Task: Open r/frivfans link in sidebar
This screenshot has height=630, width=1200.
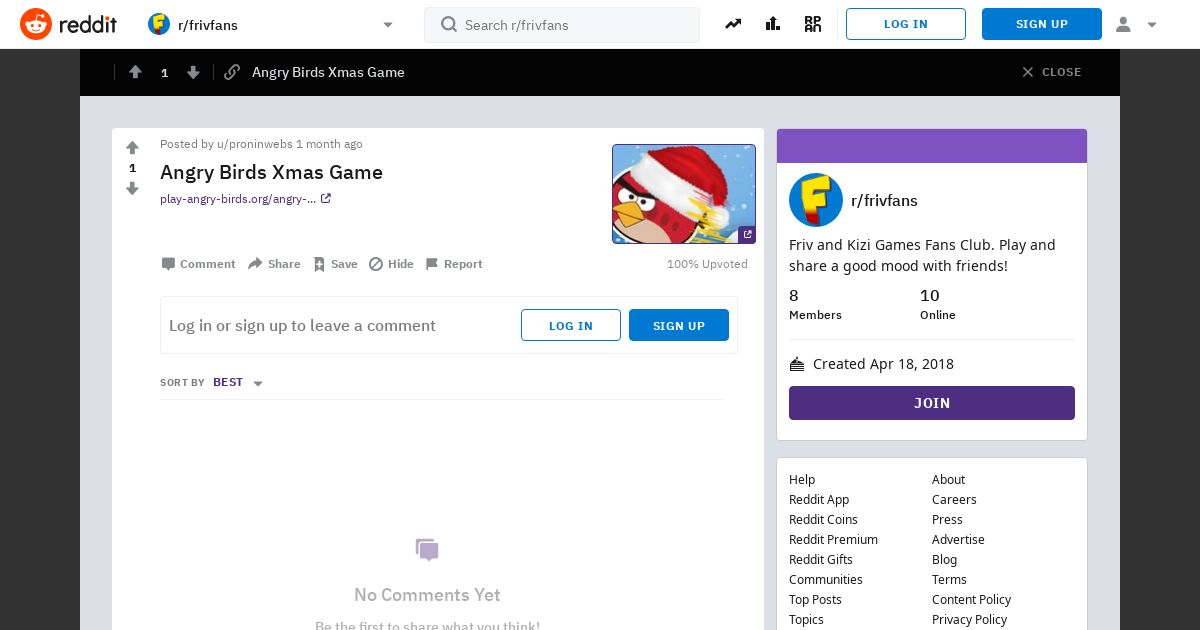Action: (884, 200)
